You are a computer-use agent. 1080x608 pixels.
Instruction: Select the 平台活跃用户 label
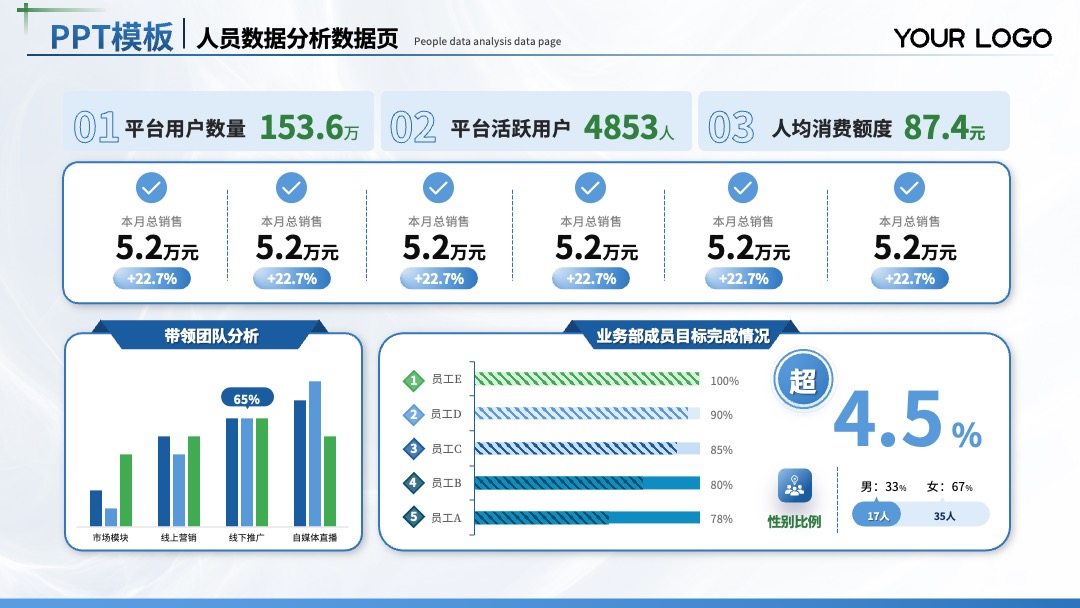tap(510, 128)
